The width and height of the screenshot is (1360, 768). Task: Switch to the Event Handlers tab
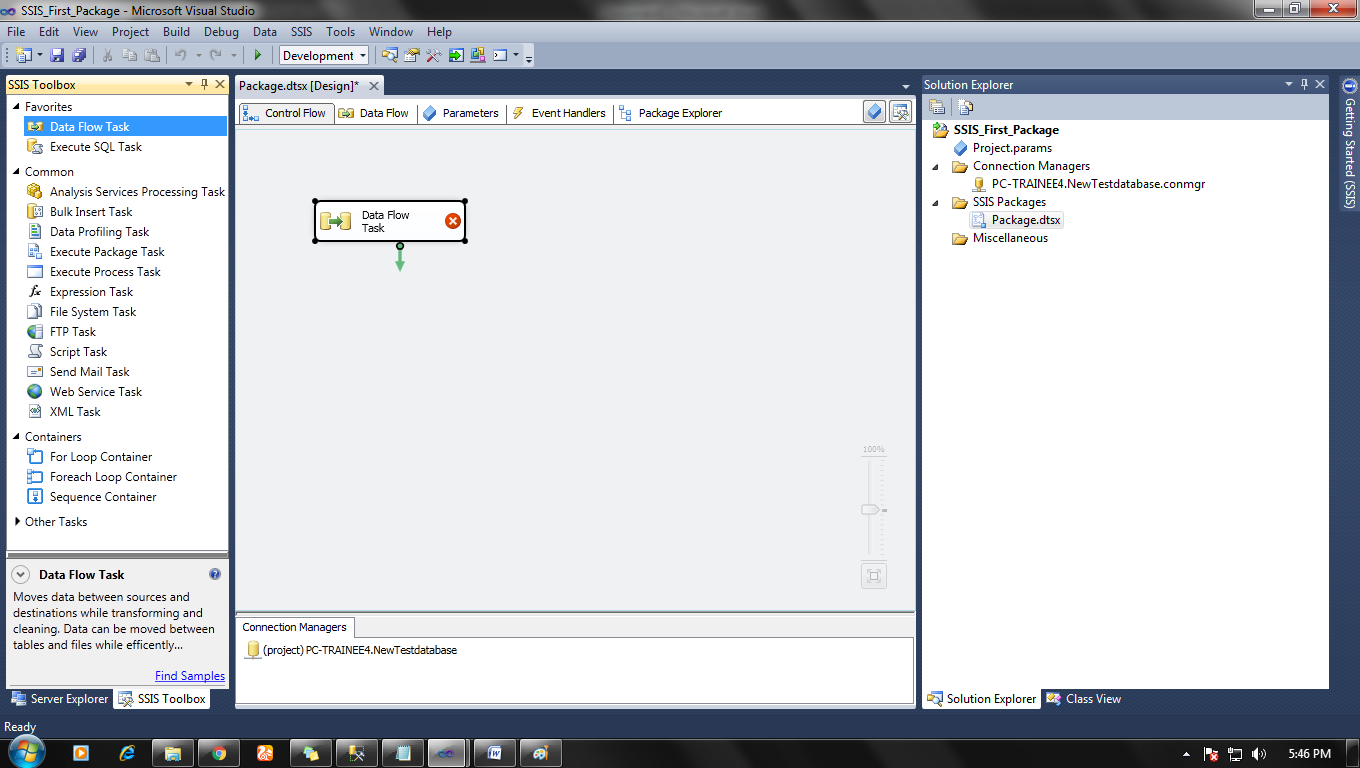click(x=558, y=113)
